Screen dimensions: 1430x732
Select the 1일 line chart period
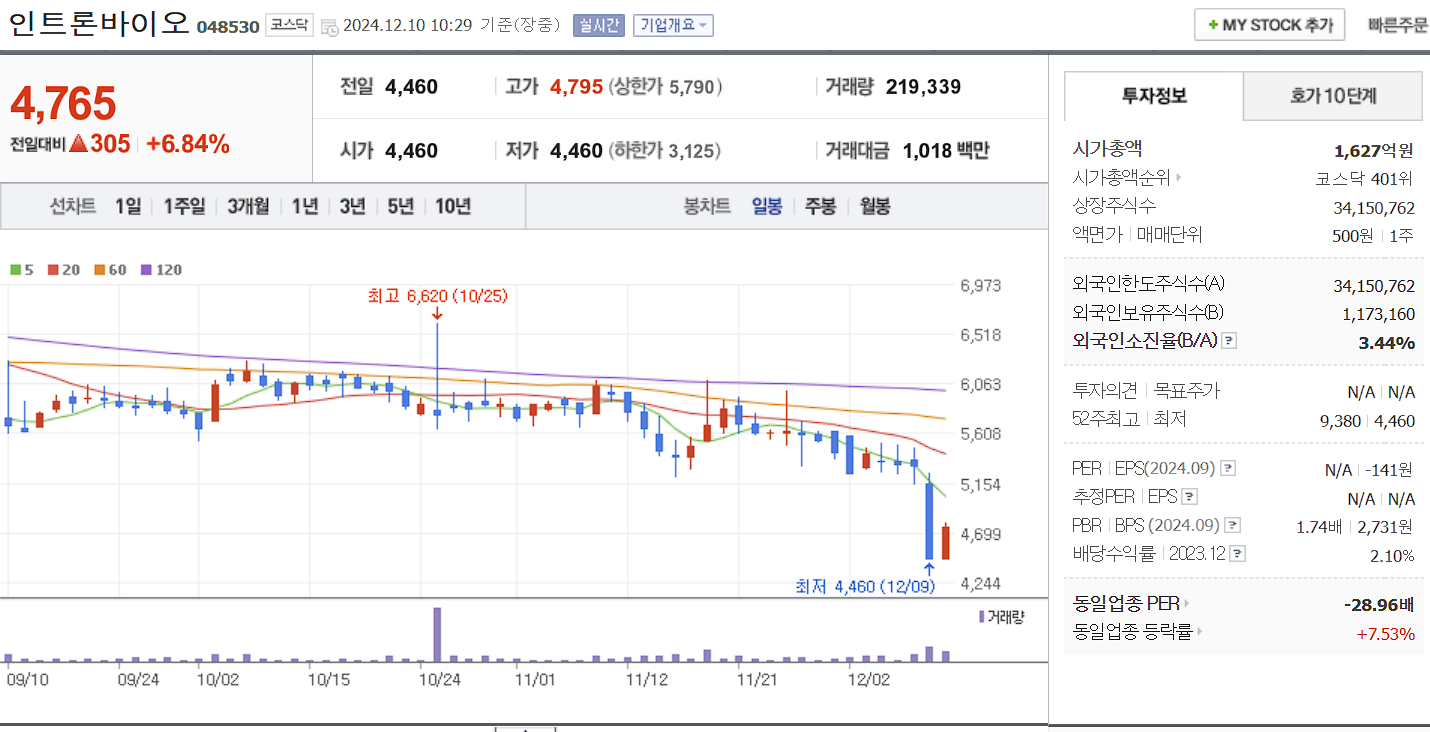pos(128,207)
